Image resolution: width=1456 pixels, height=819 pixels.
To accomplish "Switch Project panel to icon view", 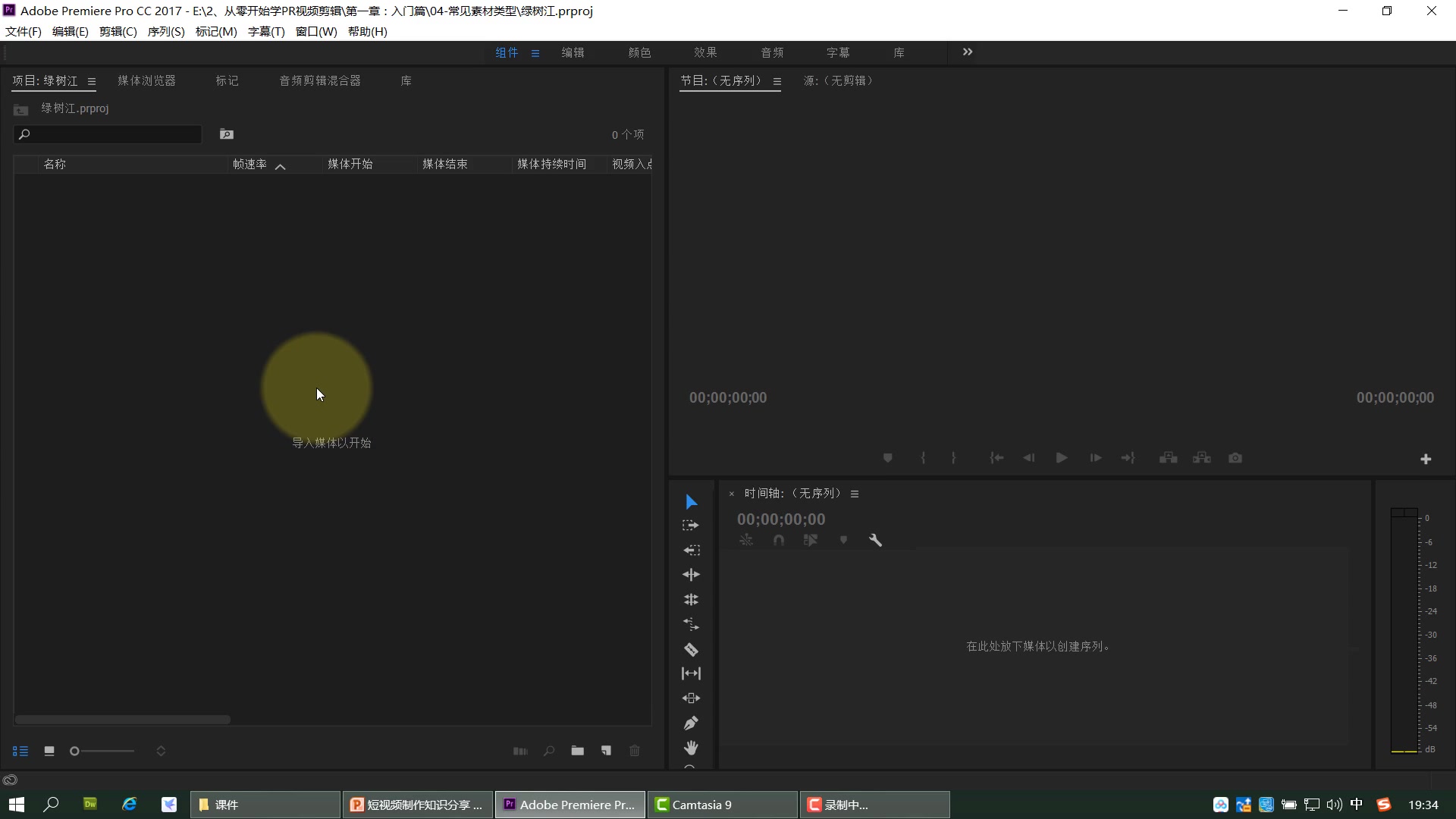I will tap(49, 751).
